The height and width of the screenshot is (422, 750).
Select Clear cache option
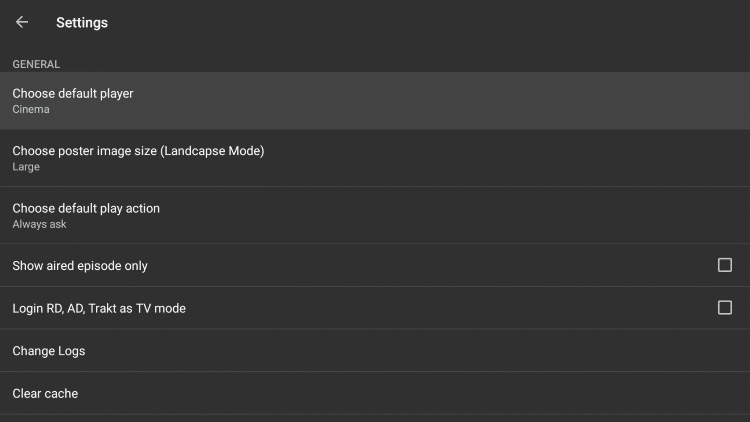point(45,394)
